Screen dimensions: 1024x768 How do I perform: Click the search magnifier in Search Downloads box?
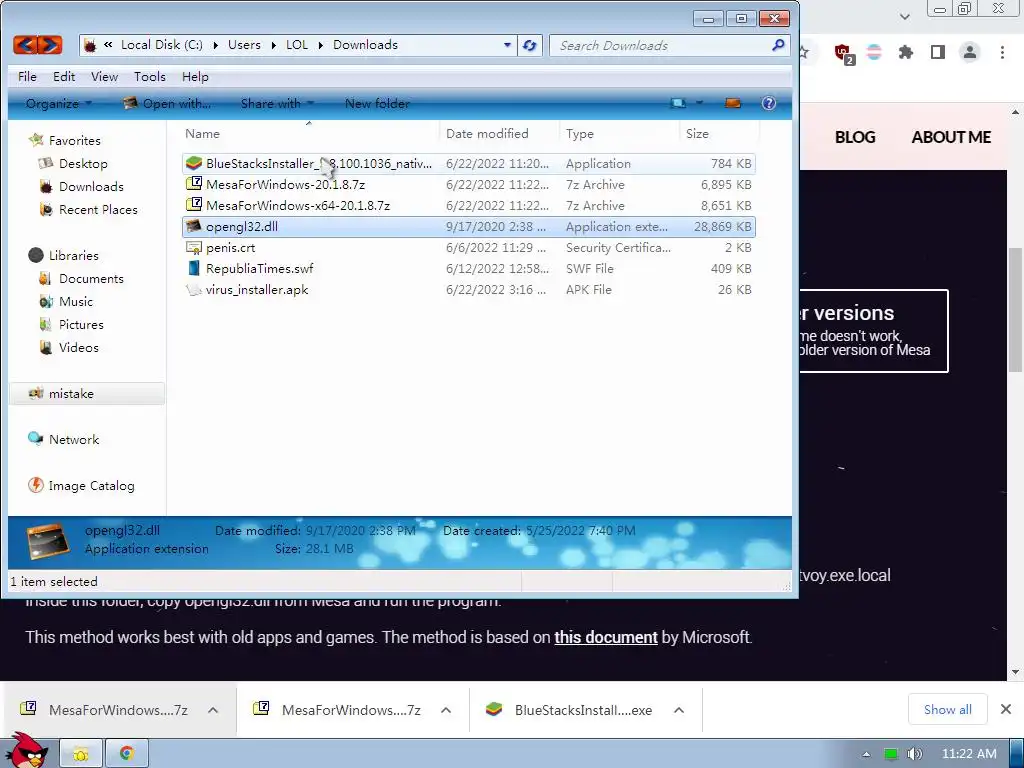point(778,45)
